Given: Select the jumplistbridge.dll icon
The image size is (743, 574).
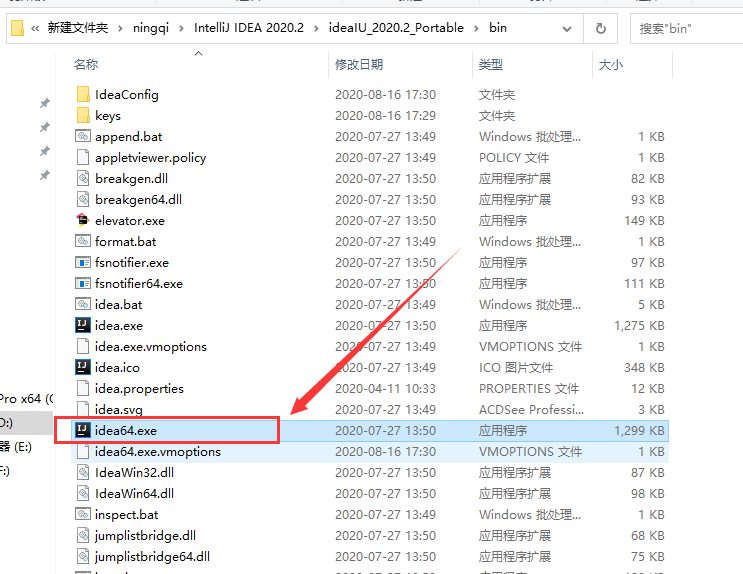Looking at the screenshot, I should 83,535.
